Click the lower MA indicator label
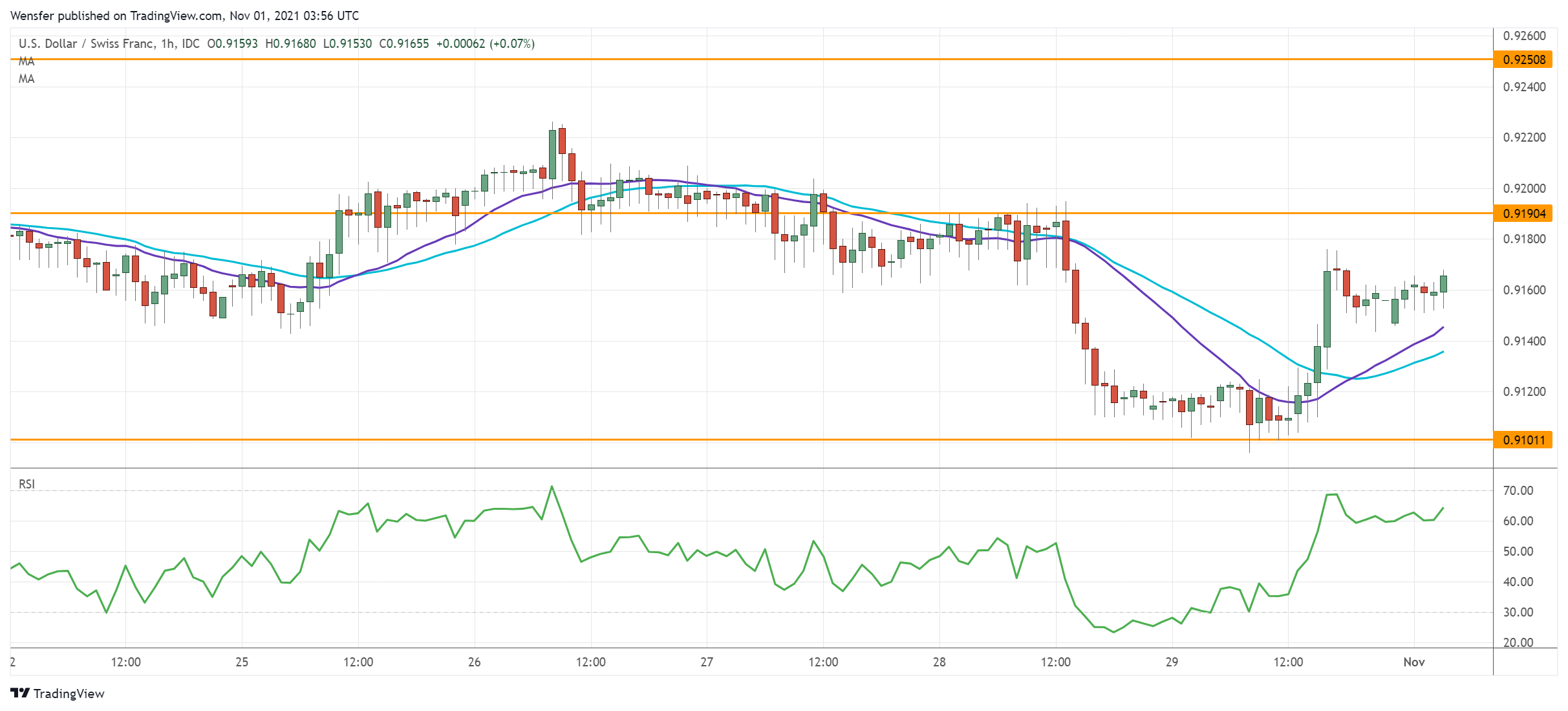This screenshot has width=1568, height=711. point(27,79)
